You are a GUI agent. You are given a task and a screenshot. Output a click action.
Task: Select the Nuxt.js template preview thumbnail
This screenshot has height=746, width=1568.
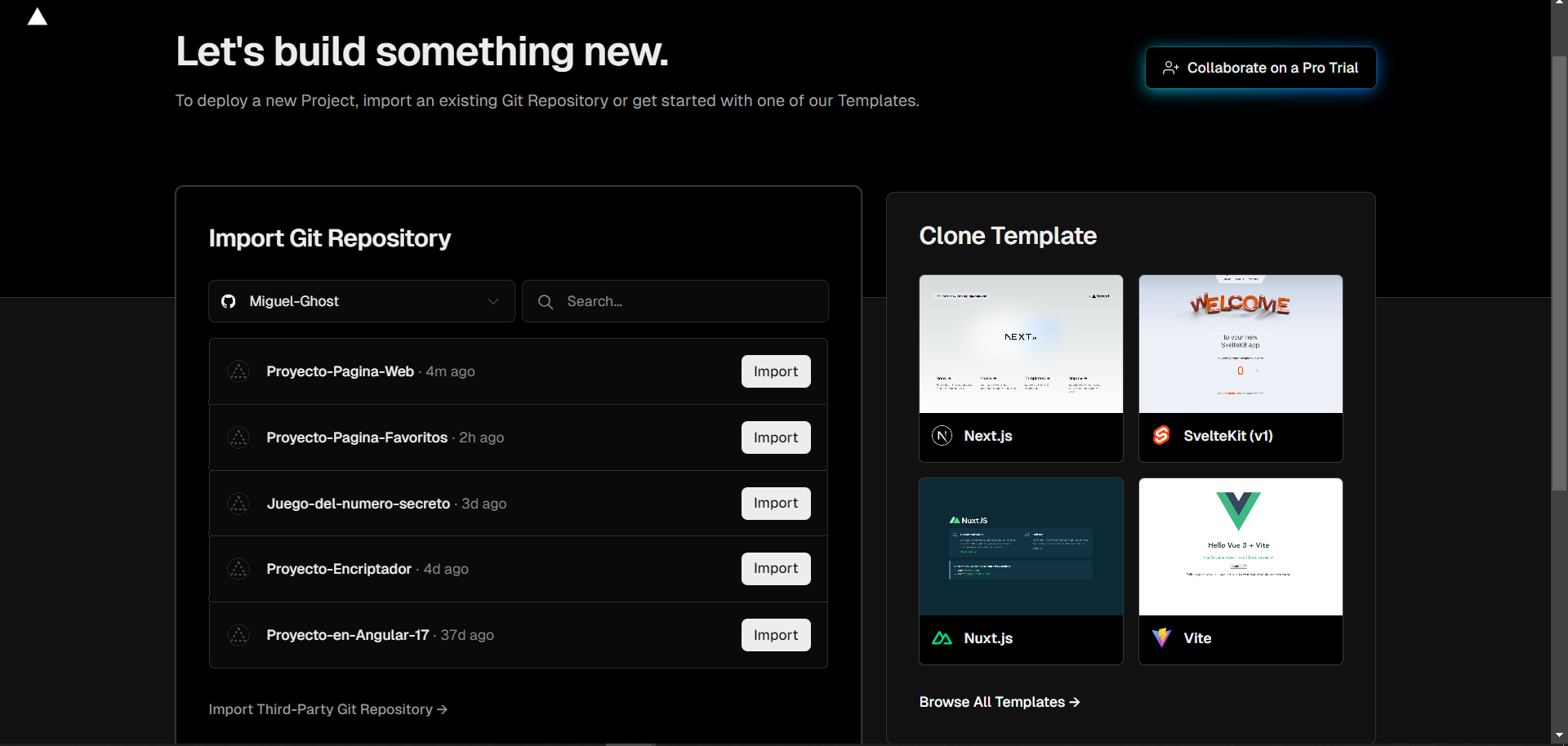(1021, 547)
